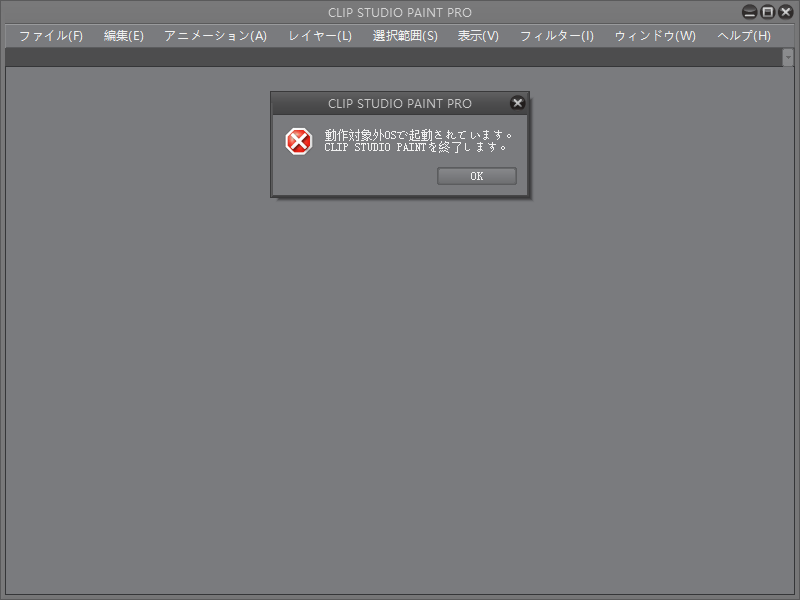This screenshot has height=600, width=800.
Task: Open the 選択範囲(S) menu
Action: 405,36
